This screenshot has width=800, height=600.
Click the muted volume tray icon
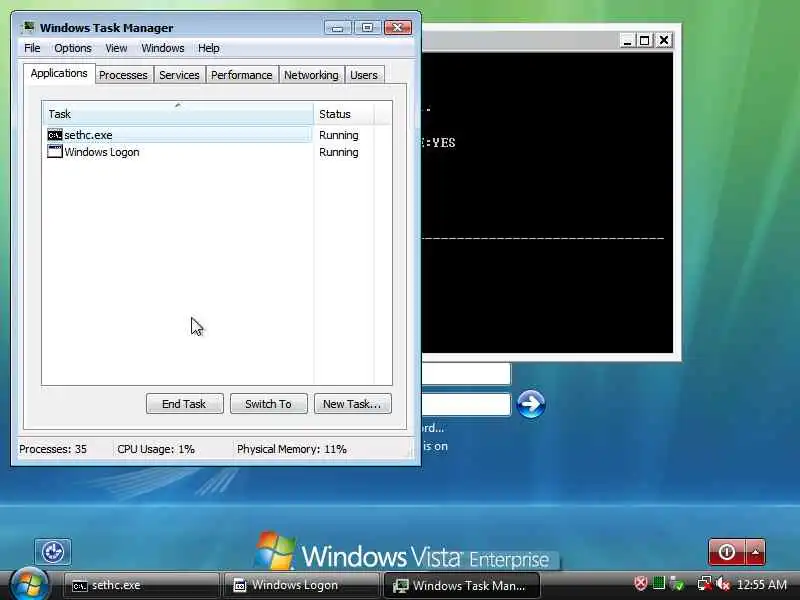point(723,584)
